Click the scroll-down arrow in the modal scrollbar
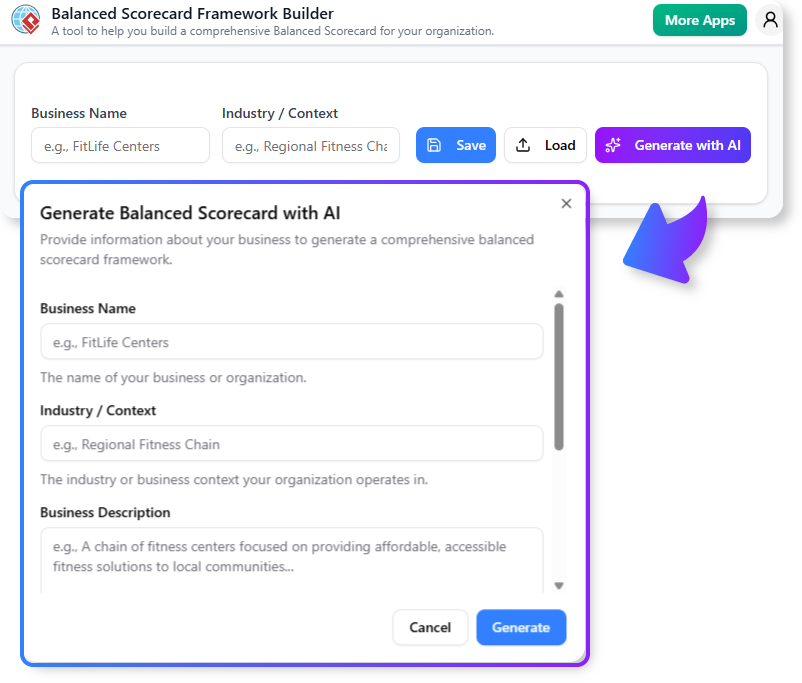802x683 pixels. point(559,585)
